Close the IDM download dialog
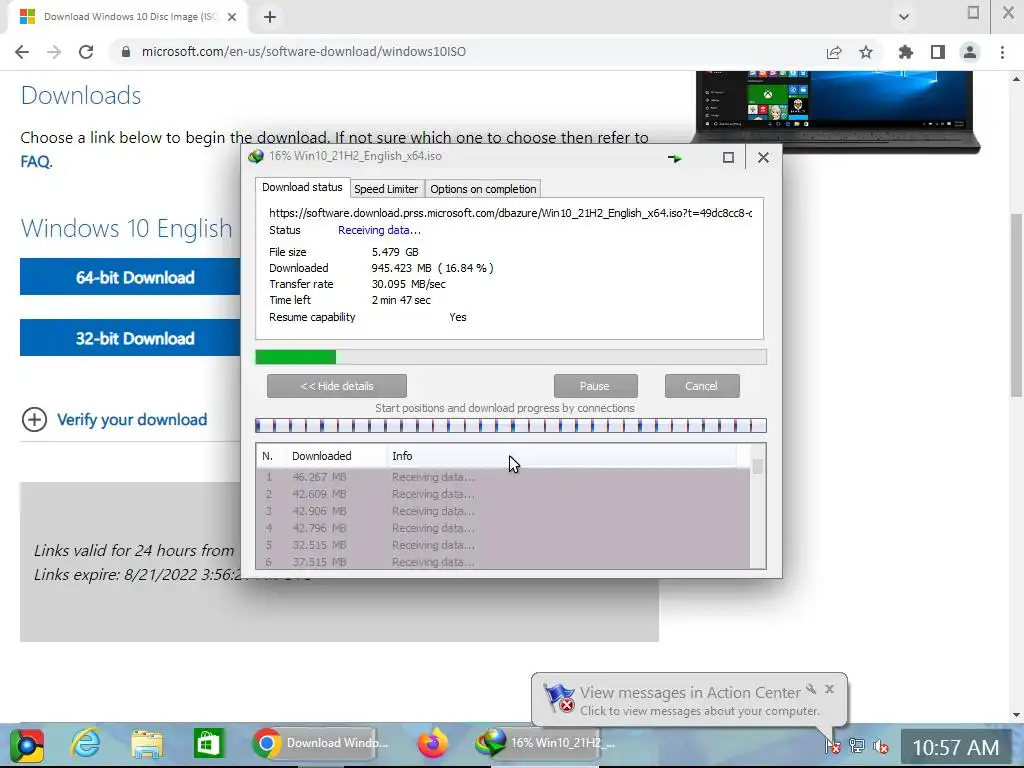1024x768 pixels. point(763,157)
